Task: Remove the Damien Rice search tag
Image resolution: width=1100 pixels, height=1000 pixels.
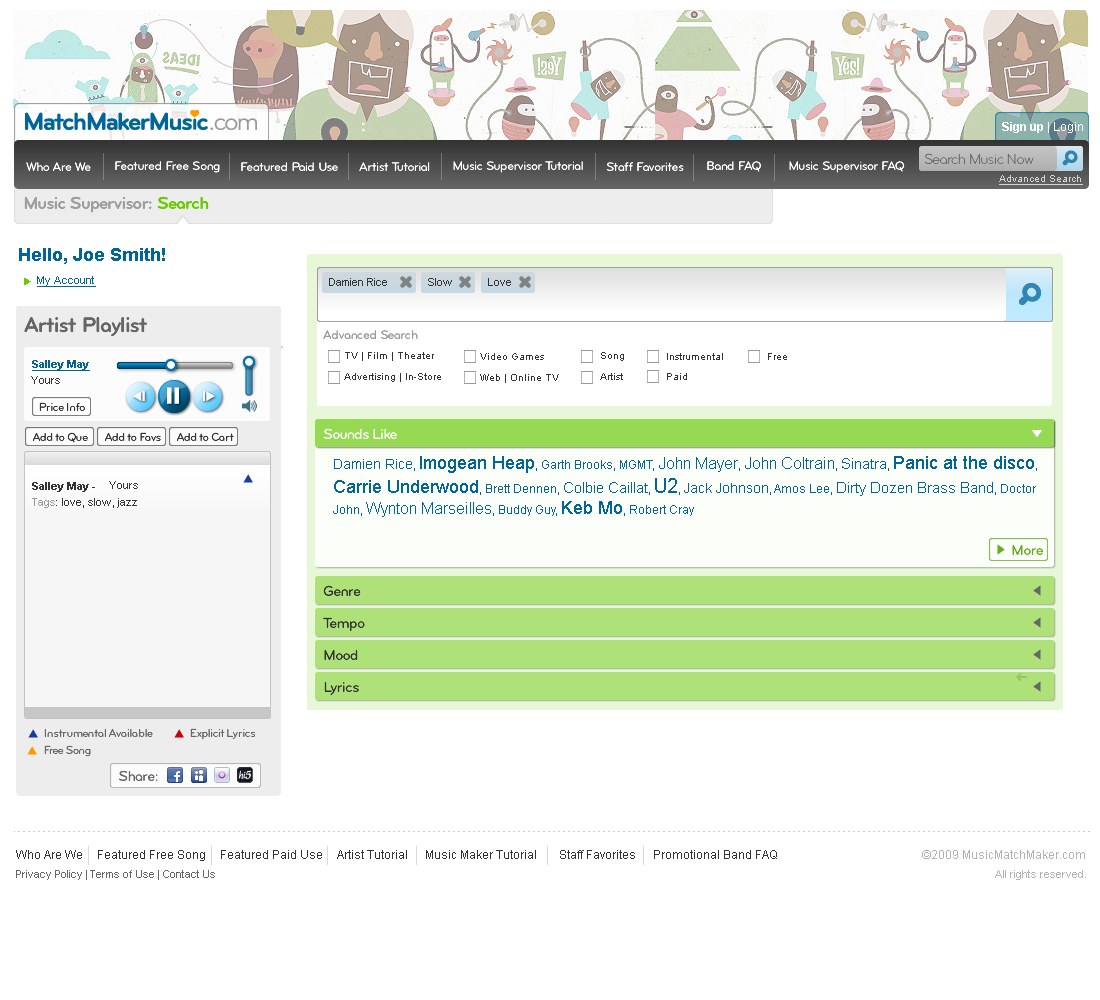Action: tap(405, 282)
